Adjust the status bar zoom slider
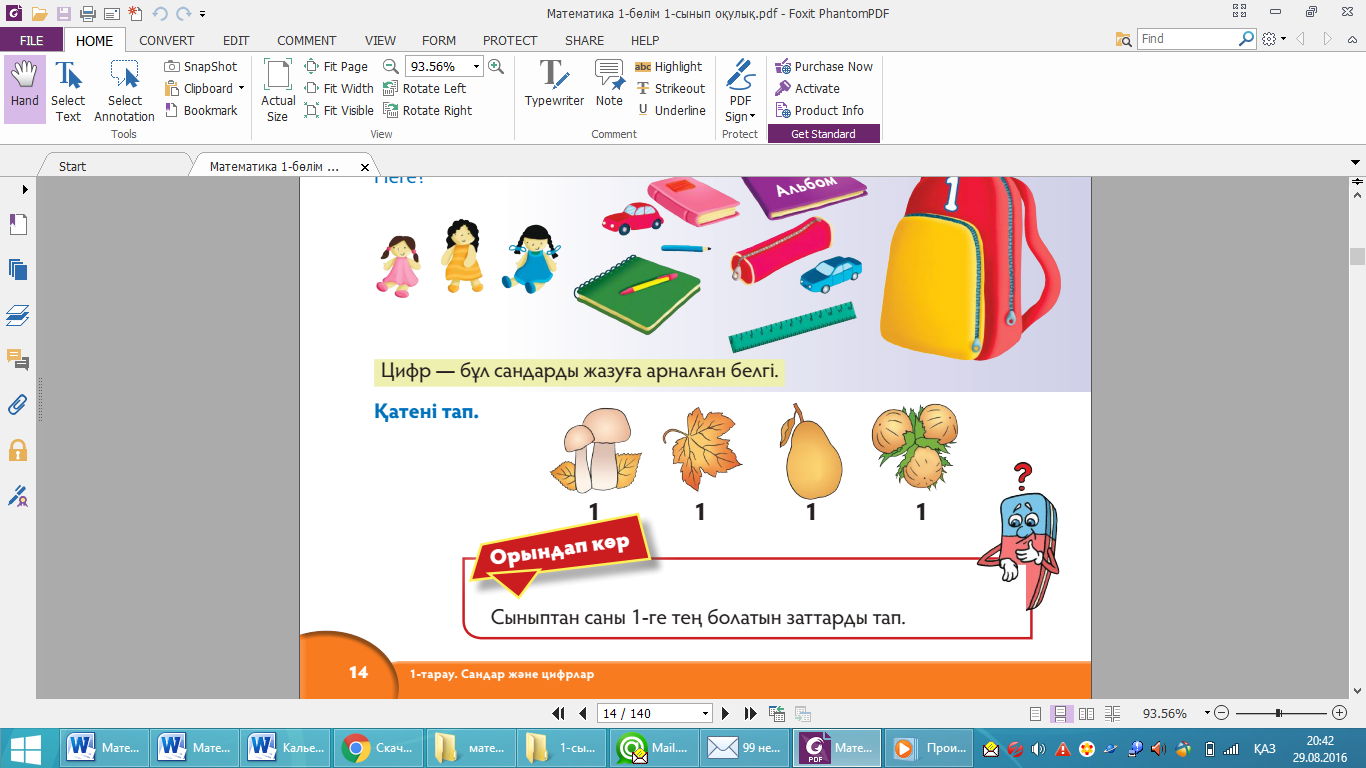Viewport: 1366px width, 768px height. pyautogui.click(x=1279, y=713)
